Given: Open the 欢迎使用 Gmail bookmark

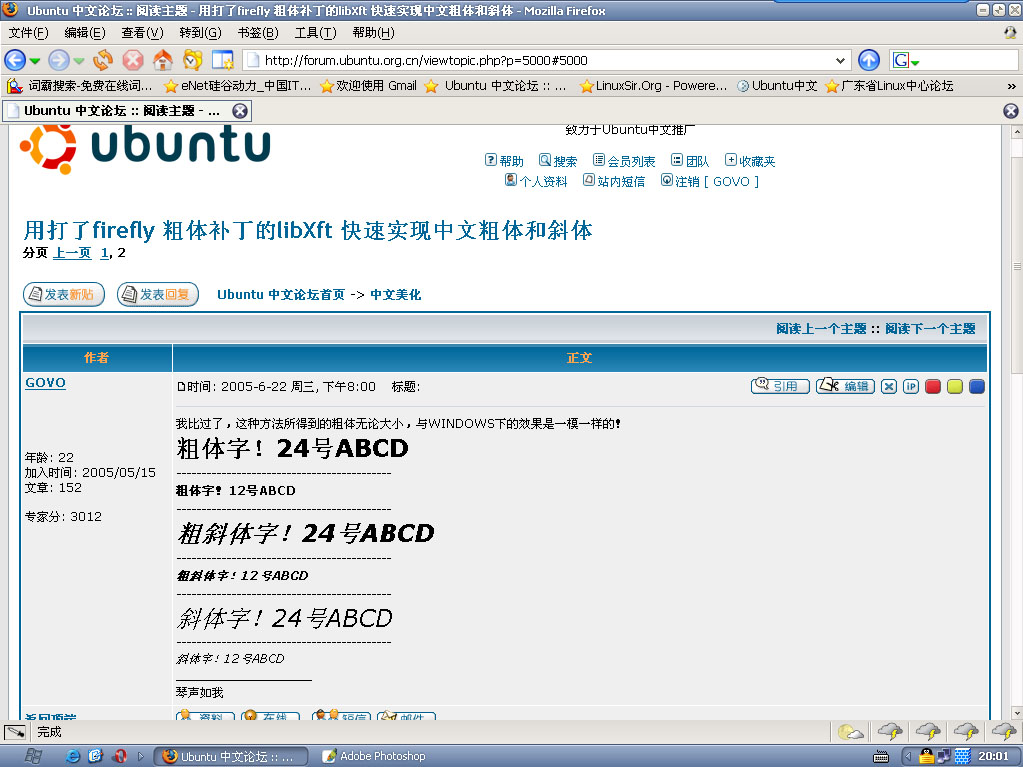Looking at the screenshot, I should tap(369, 85).
